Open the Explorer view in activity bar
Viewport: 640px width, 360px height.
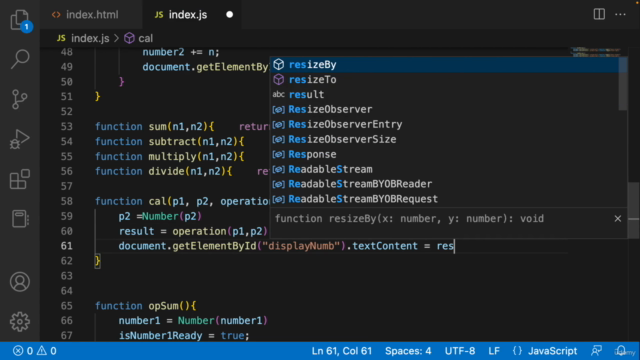(20, 20)
